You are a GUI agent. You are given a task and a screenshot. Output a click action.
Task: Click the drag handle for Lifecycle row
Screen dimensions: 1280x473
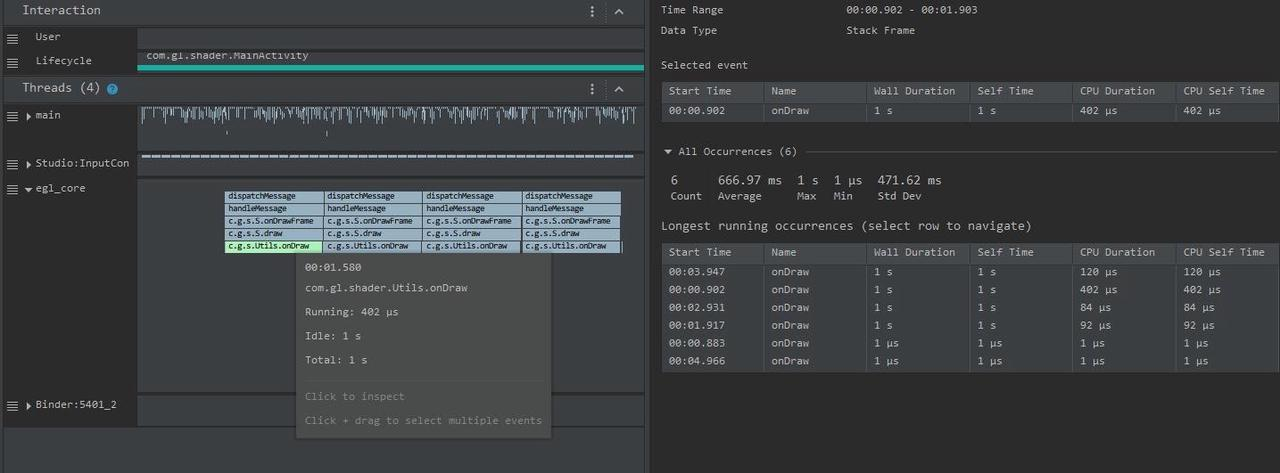pos(12,62)
